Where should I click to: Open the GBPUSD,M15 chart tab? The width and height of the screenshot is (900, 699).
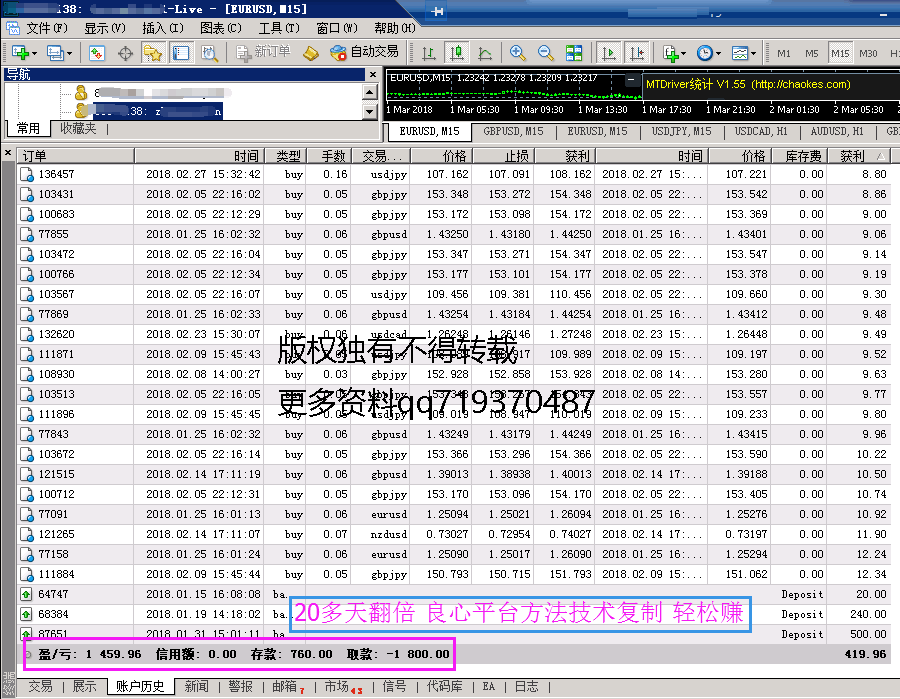click(x=513, y=131)
